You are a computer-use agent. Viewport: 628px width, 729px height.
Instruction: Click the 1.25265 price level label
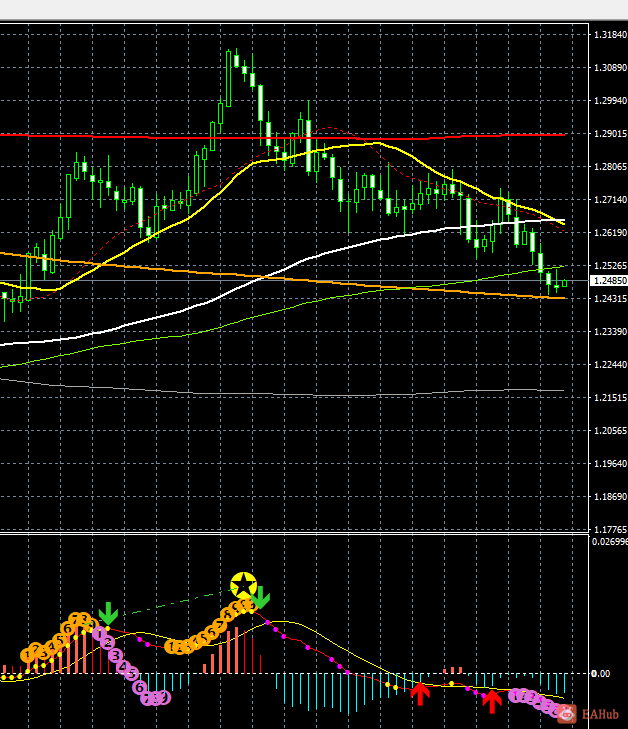(610, 266)
